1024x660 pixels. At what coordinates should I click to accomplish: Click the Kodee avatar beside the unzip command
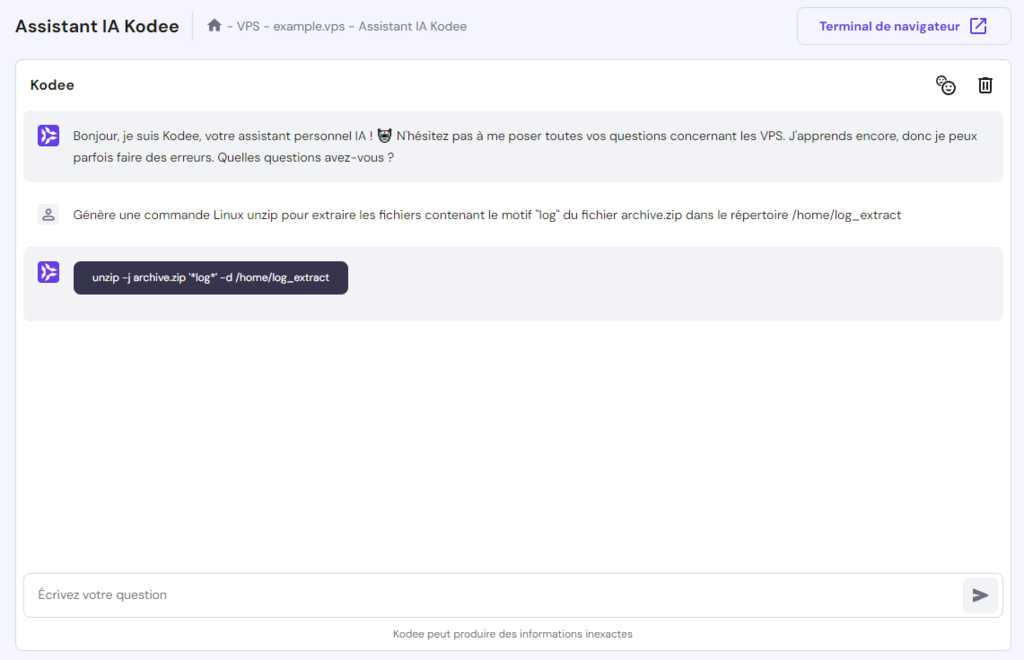pos(48,272)
